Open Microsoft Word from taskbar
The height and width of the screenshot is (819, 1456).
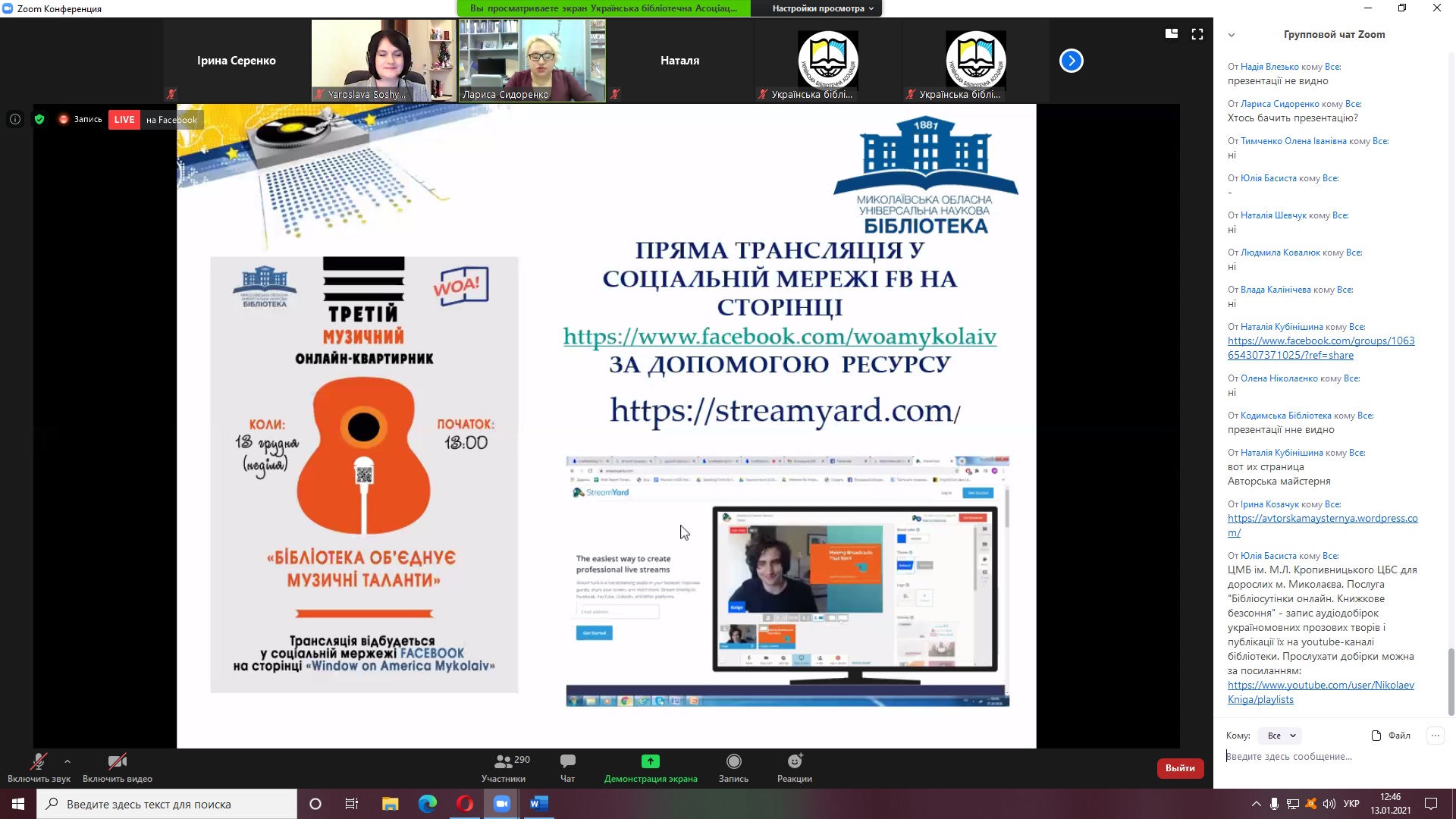tap(538, 804)
